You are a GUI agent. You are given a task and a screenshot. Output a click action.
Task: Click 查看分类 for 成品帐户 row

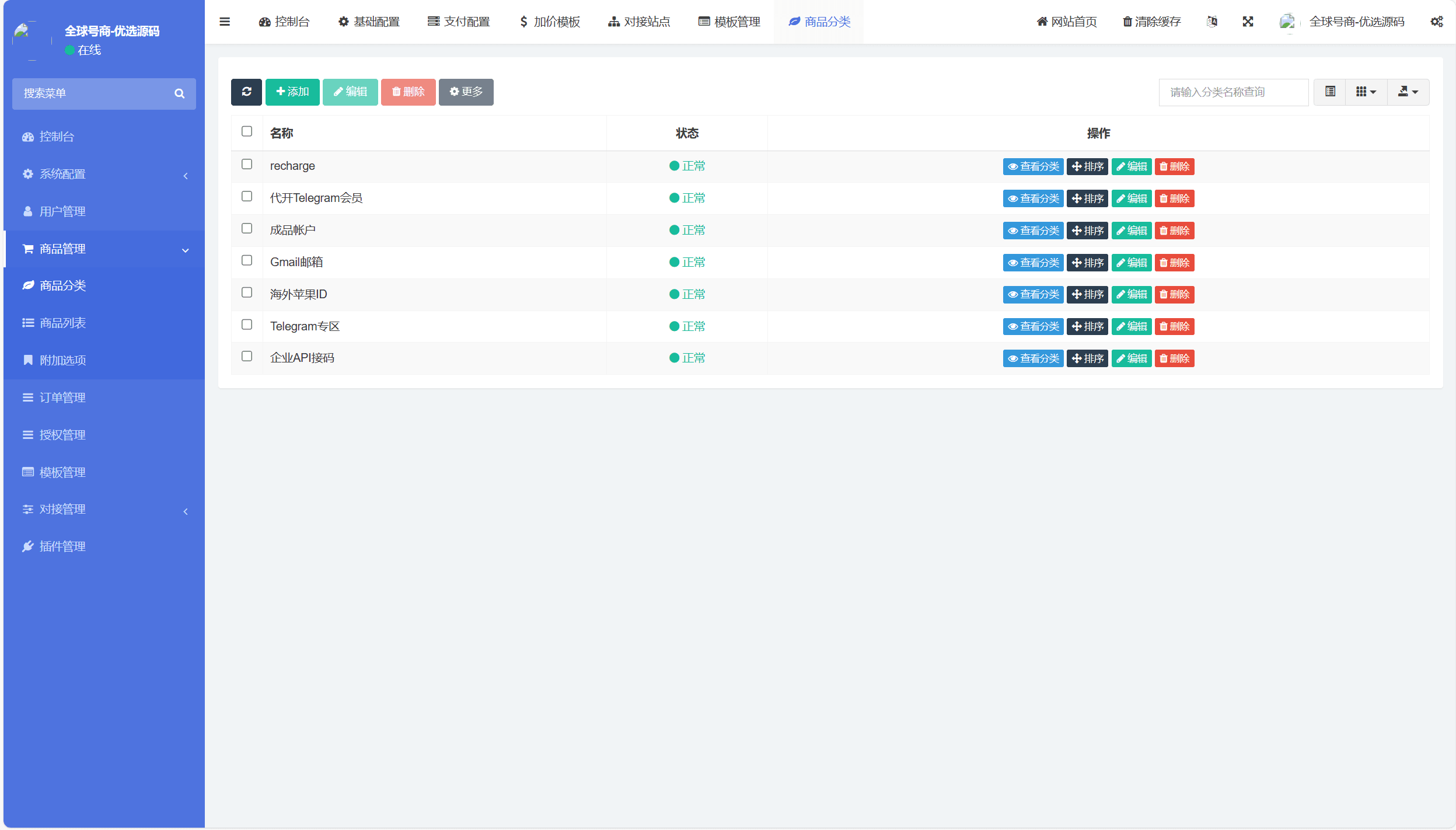pyautogui.click(x=1033, y=231)
